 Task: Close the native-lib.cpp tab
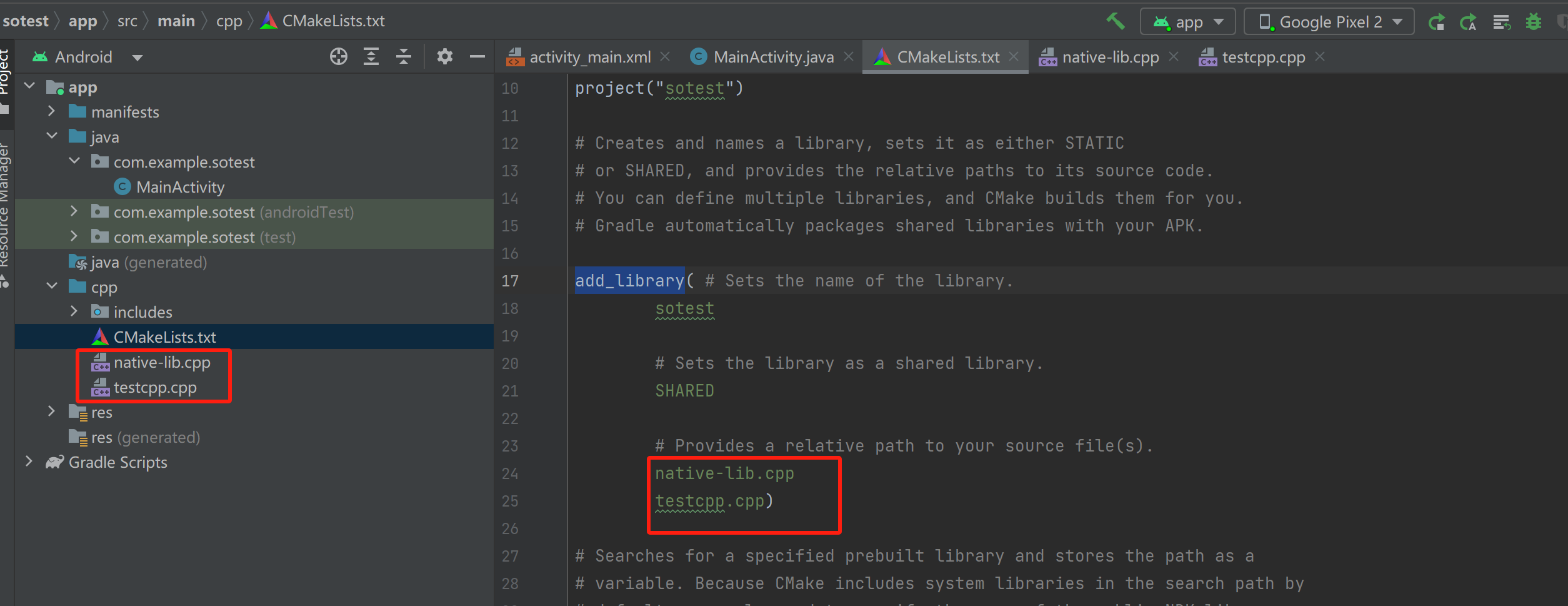pyautogui.click(x=1174, y=56)
